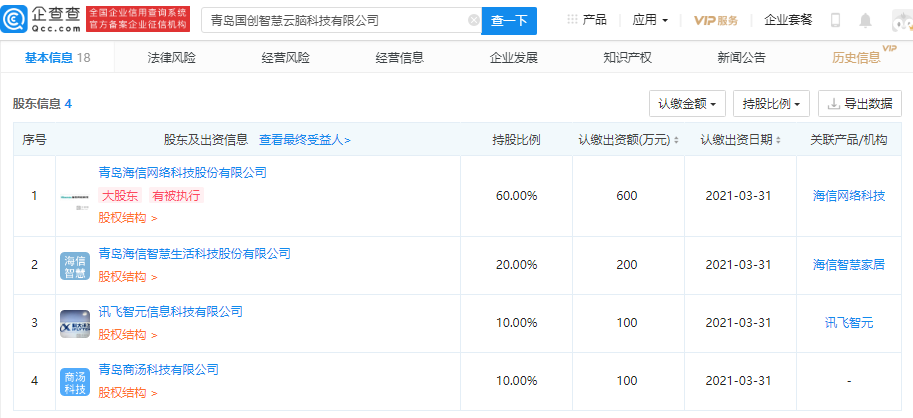Switch to 经营信息 tab
Image resolution: width=913 pixels, height=418 pixels.
tap(399, 57)
